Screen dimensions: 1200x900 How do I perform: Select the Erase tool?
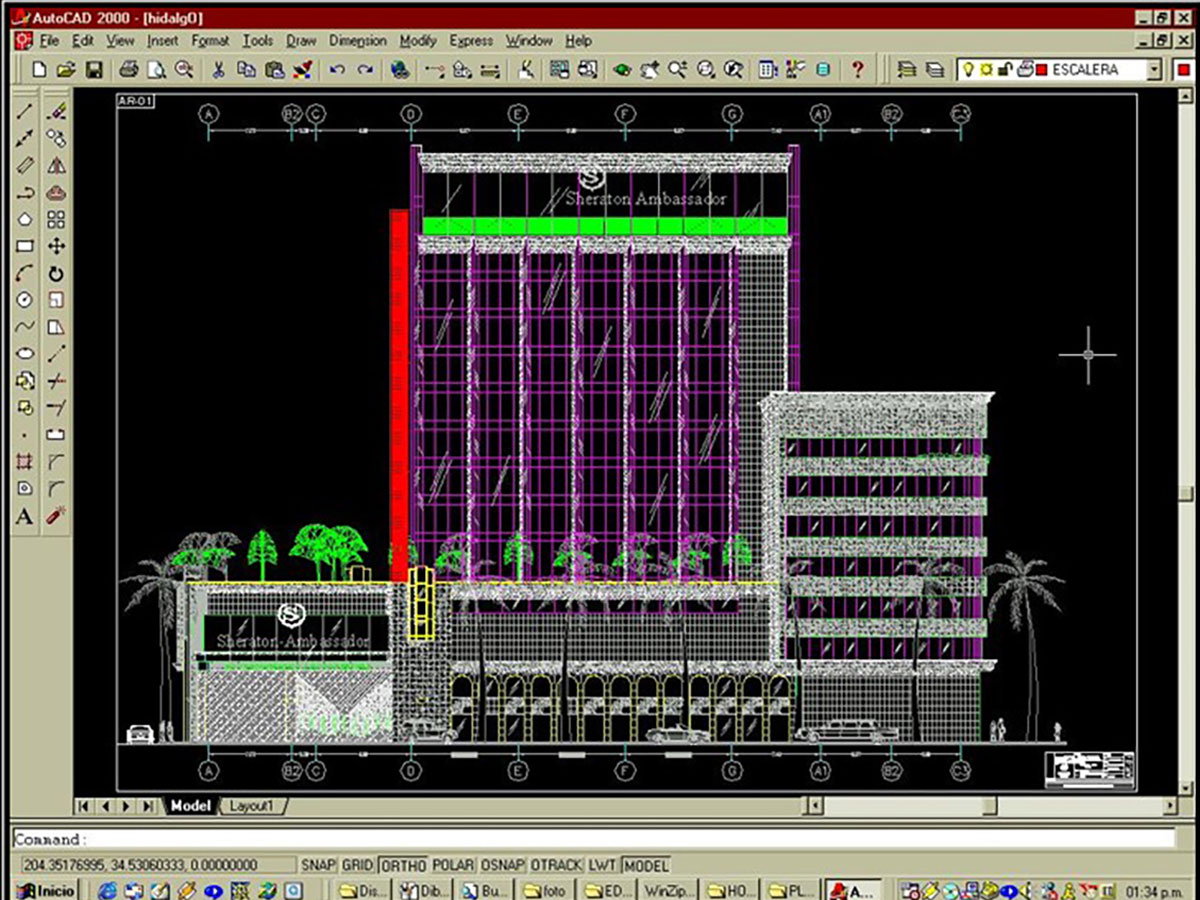(x=57, y=109)
